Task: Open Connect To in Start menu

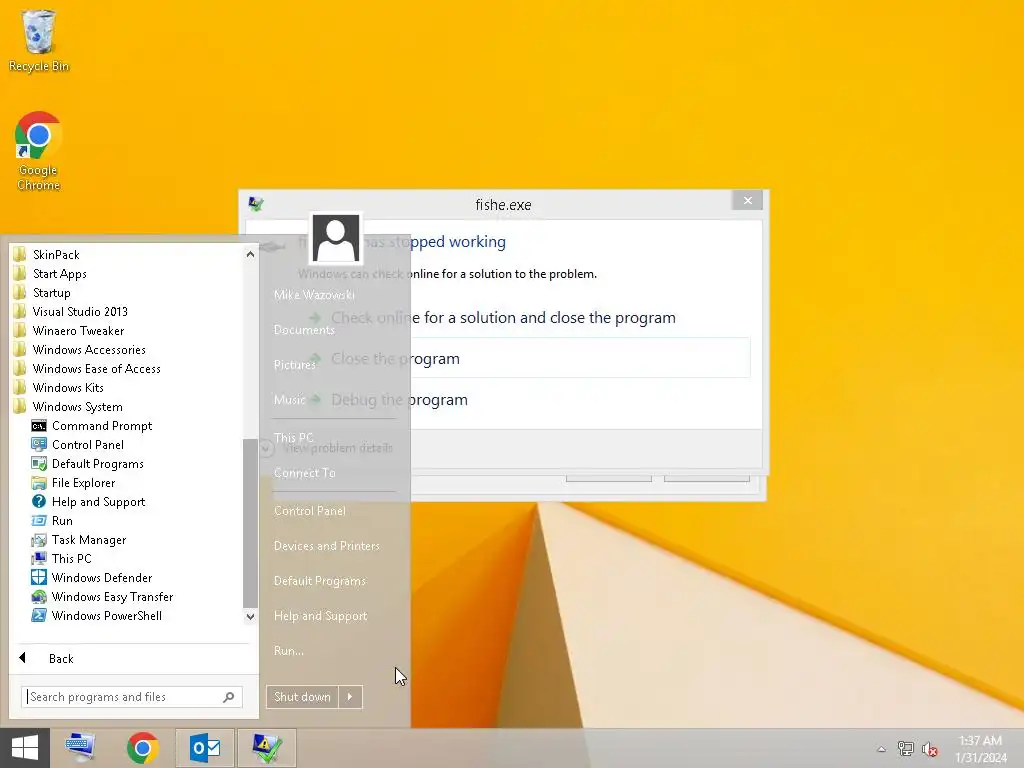Action: pyautogui.click(x=304, y=473)
